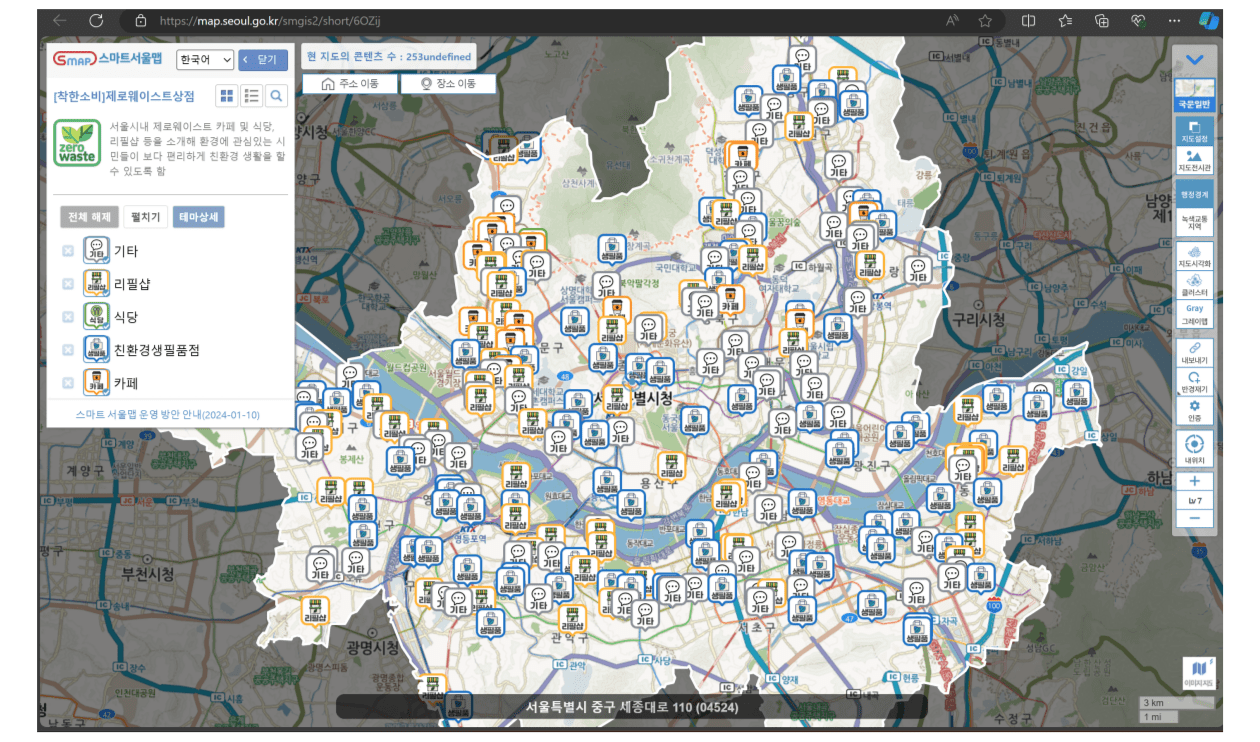Toggle 지도시각화 map visualization
The image size is (1260, 742).
1194,256
